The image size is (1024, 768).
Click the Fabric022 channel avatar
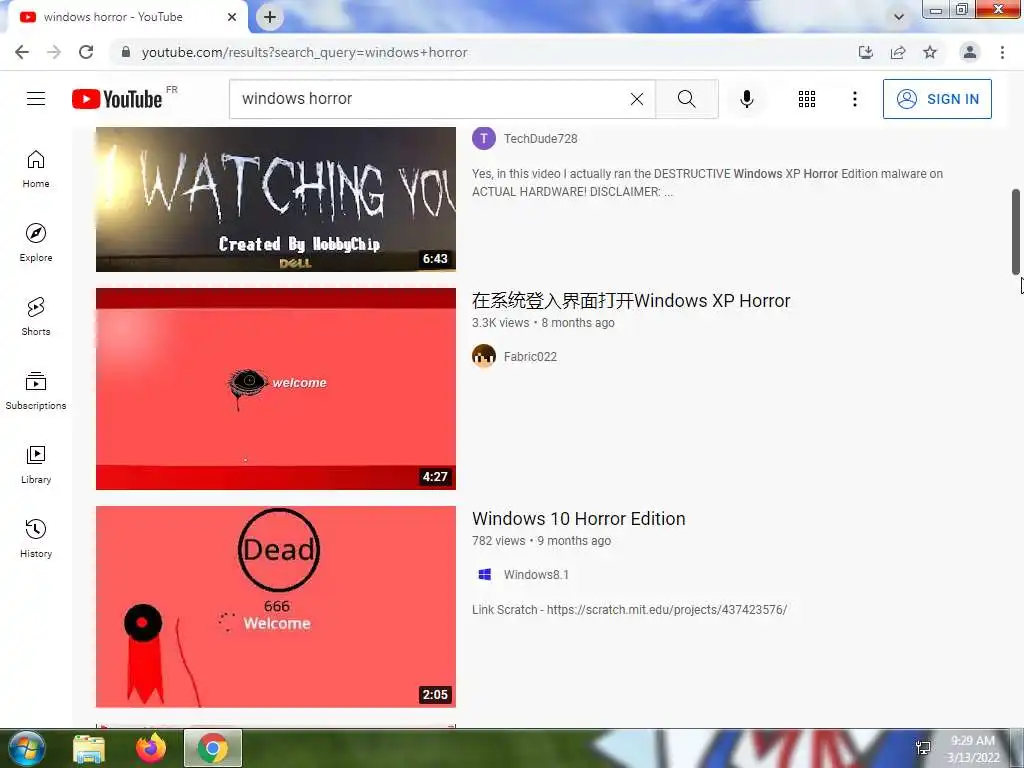coord(484,357)
